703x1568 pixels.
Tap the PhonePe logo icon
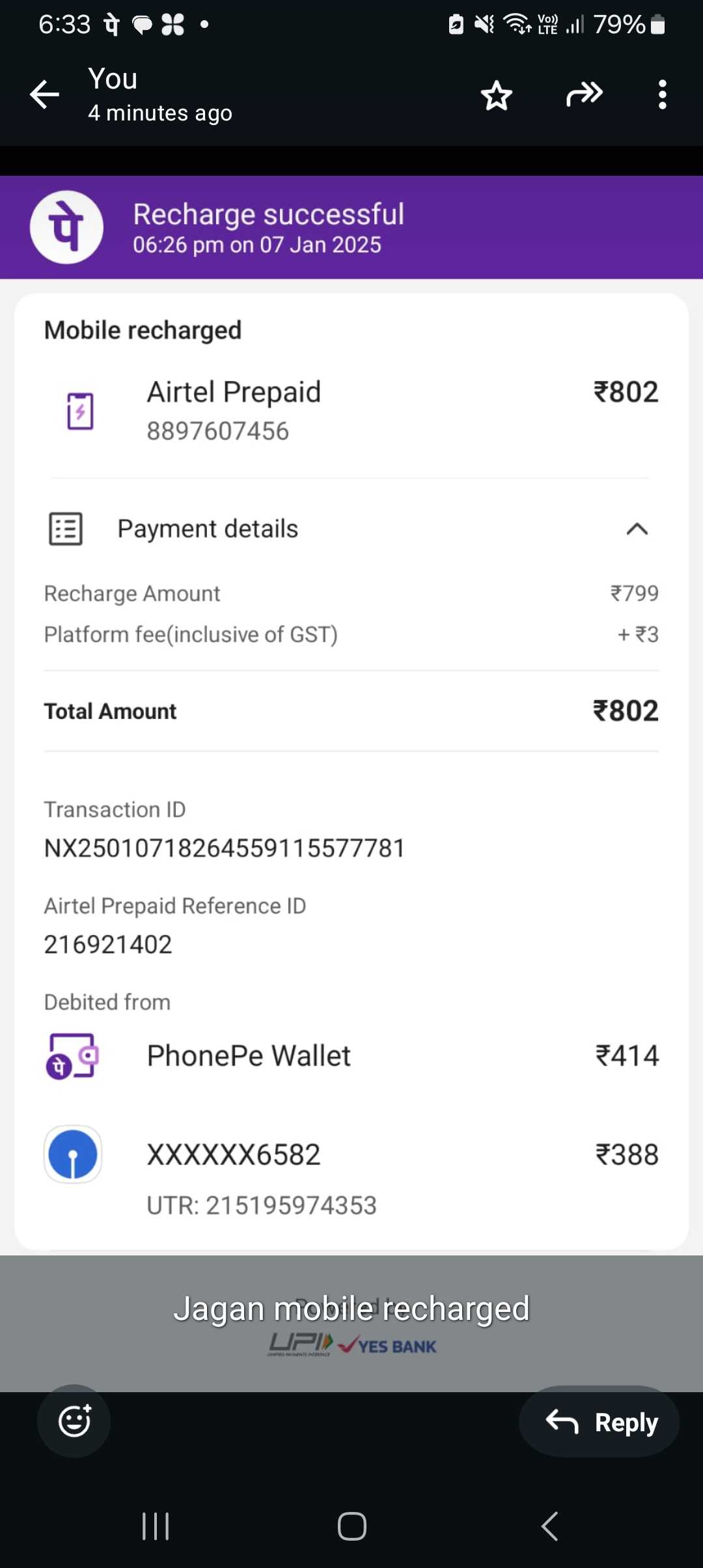click(x=66, y=227)
